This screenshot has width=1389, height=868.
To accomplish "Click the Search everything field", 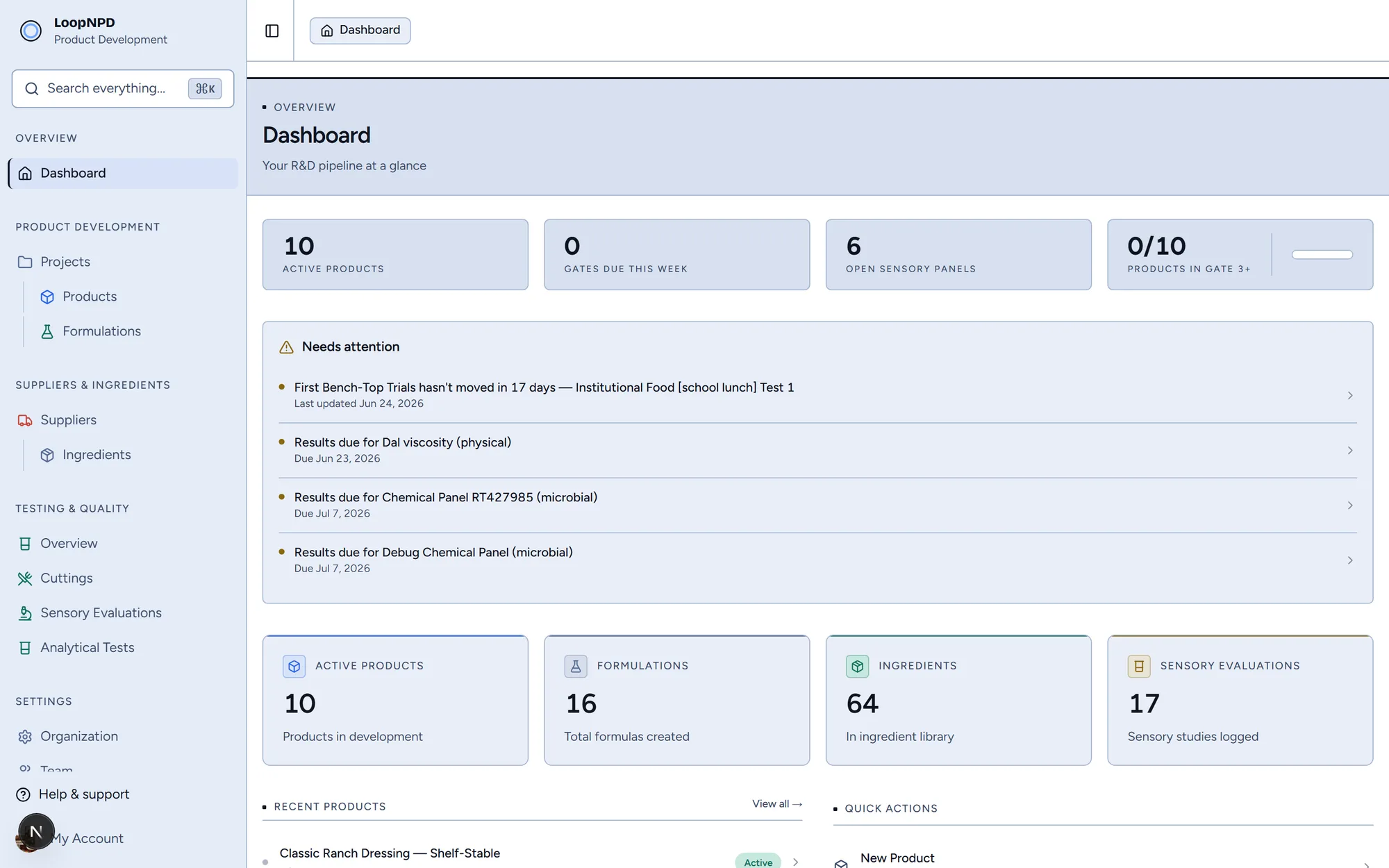I will pyautogui.click(x=123, y=89).
